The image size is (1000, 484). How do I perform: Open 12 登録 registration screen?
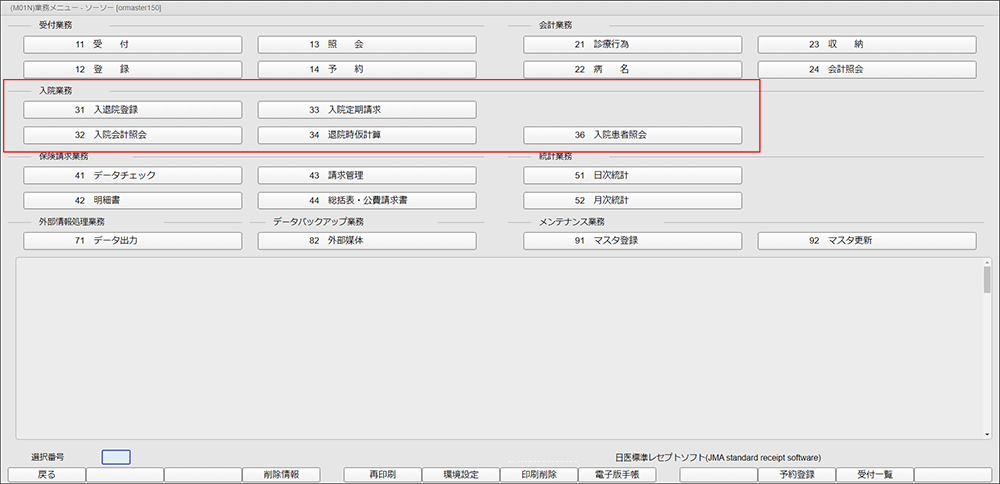click(x=133, y=70)
